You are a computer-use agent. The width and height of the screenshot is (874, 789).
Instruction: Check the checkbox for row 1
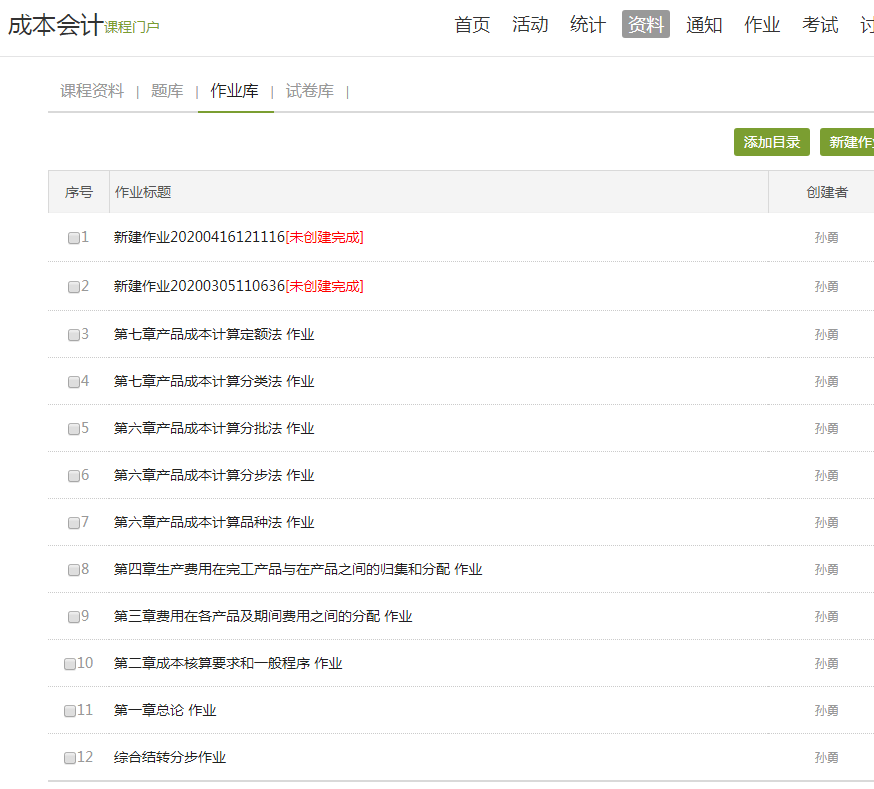(74, 238)
